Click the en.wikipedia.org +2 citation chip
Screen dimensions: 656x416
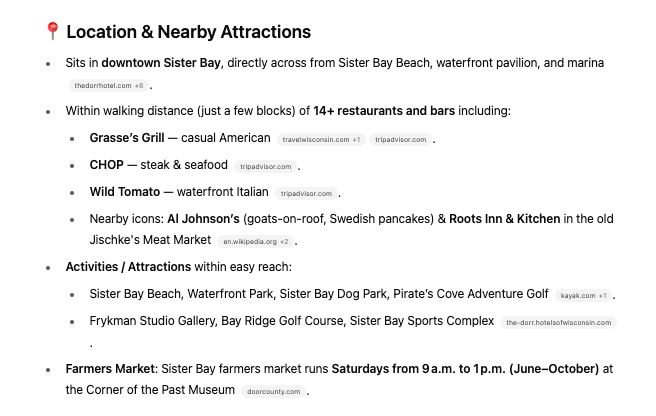pos(256,241)
